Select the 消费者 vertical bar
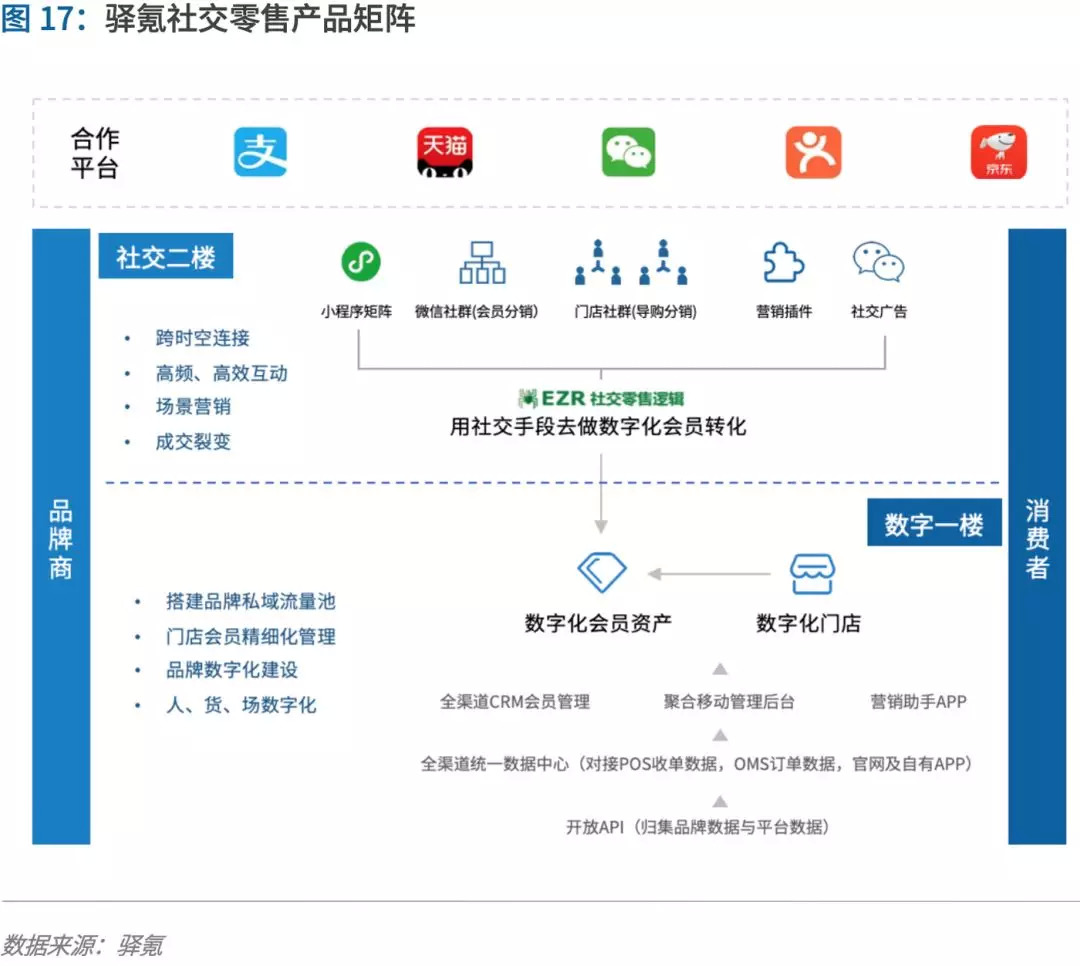Screen dimensions: 1080x966 (1037, 537)
